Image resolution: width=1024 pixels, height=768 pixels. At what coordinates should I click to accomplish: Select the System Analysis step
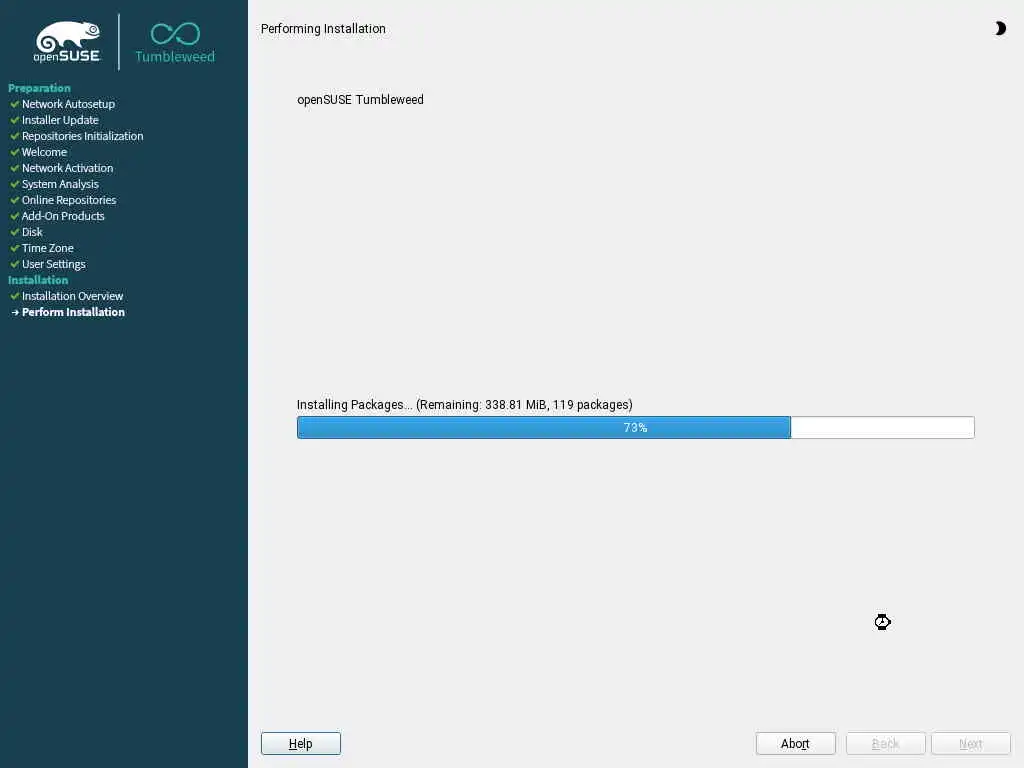pos(60,184)
